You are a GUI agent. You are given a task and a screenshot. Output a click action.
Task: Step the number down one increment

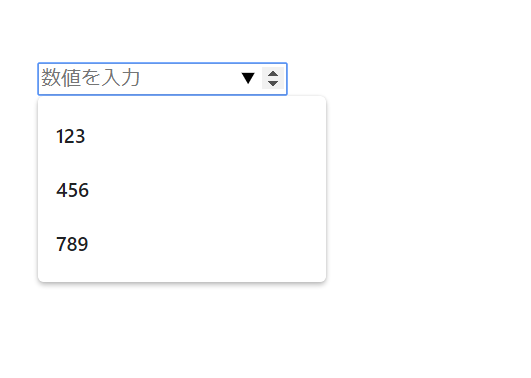pyautogui.click(x=273, y=83)
